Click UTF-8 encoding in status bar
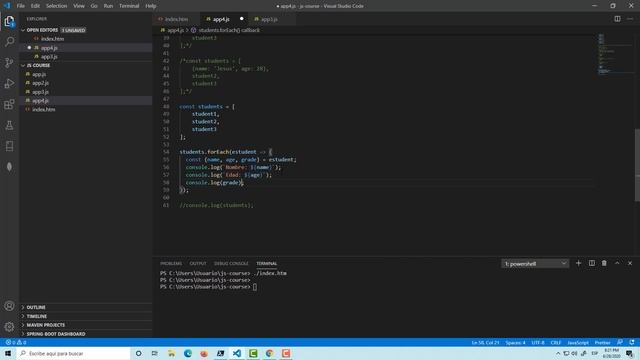The image size is (640, 360). click(538, 342)
